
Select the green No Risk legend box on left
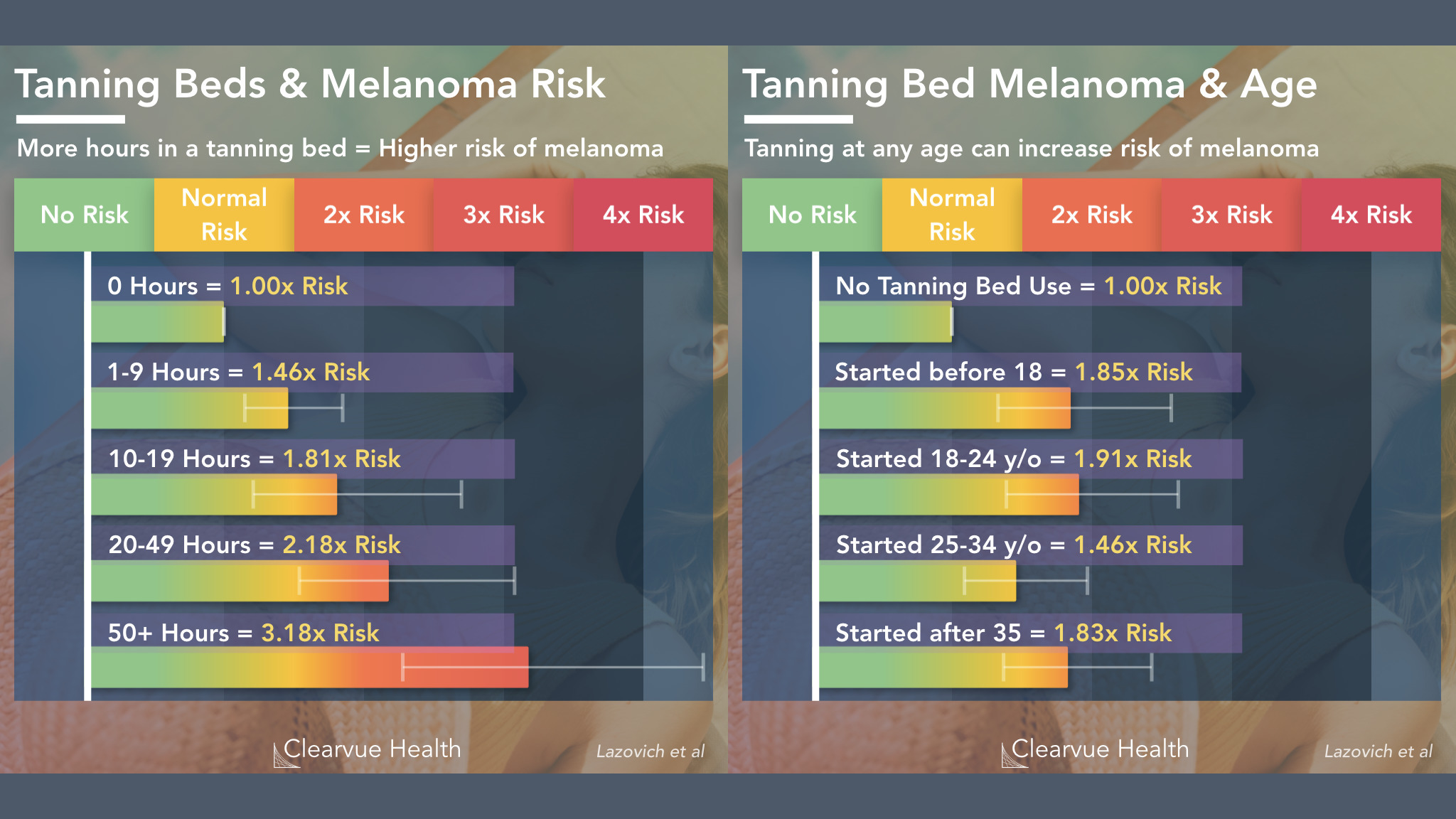pyautogui.click(x=84, y=215)
